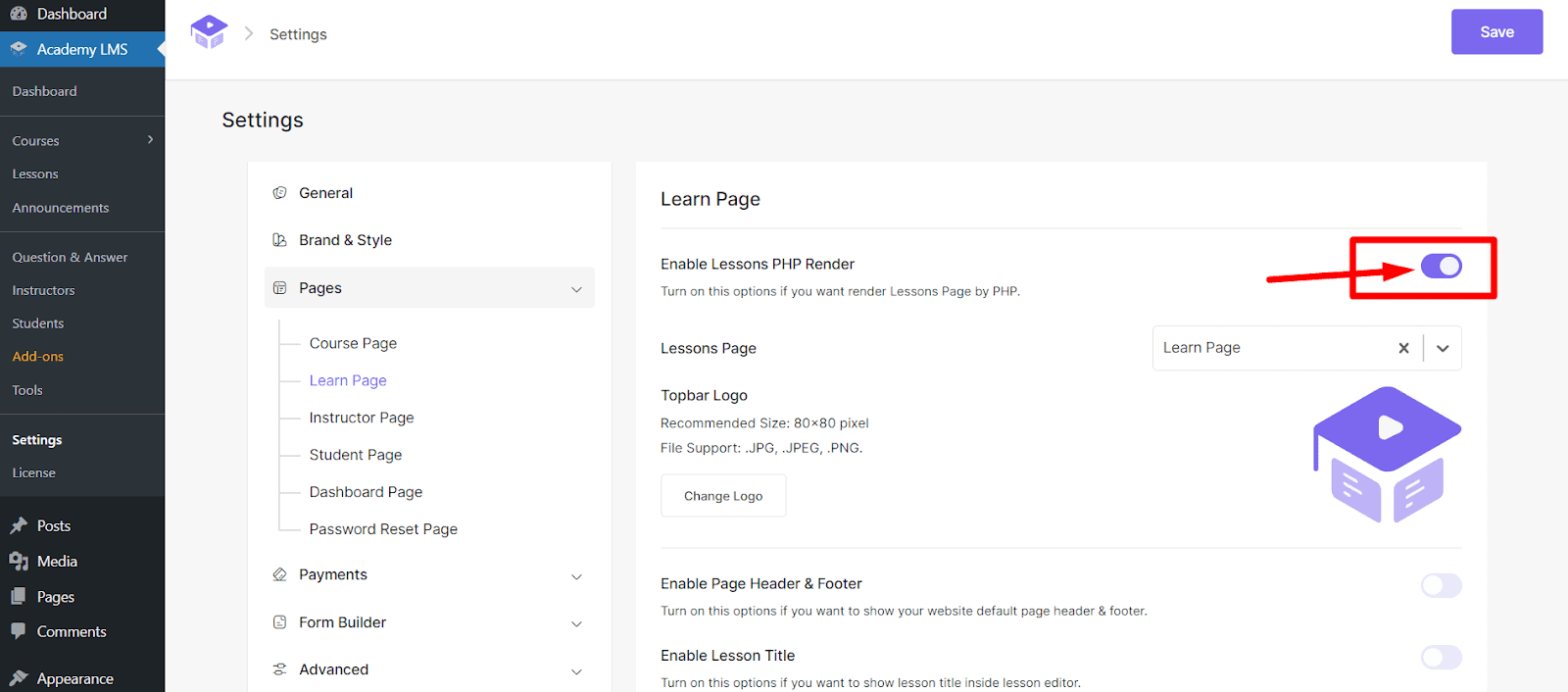
Task: Click the WordPress Pages icon in the admin sidebar
Action: (19, 596)
